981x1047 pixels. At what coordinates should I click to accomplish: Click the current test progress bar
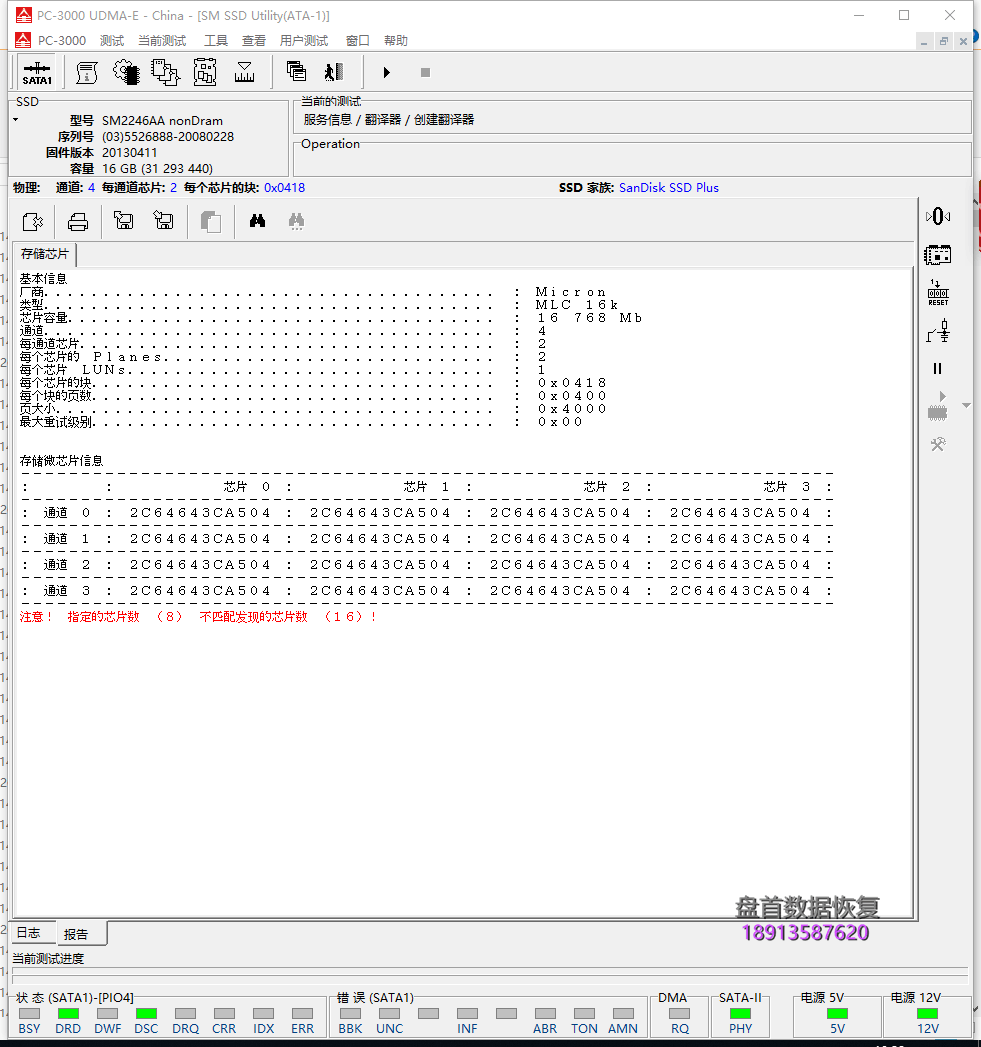[490, 975]
